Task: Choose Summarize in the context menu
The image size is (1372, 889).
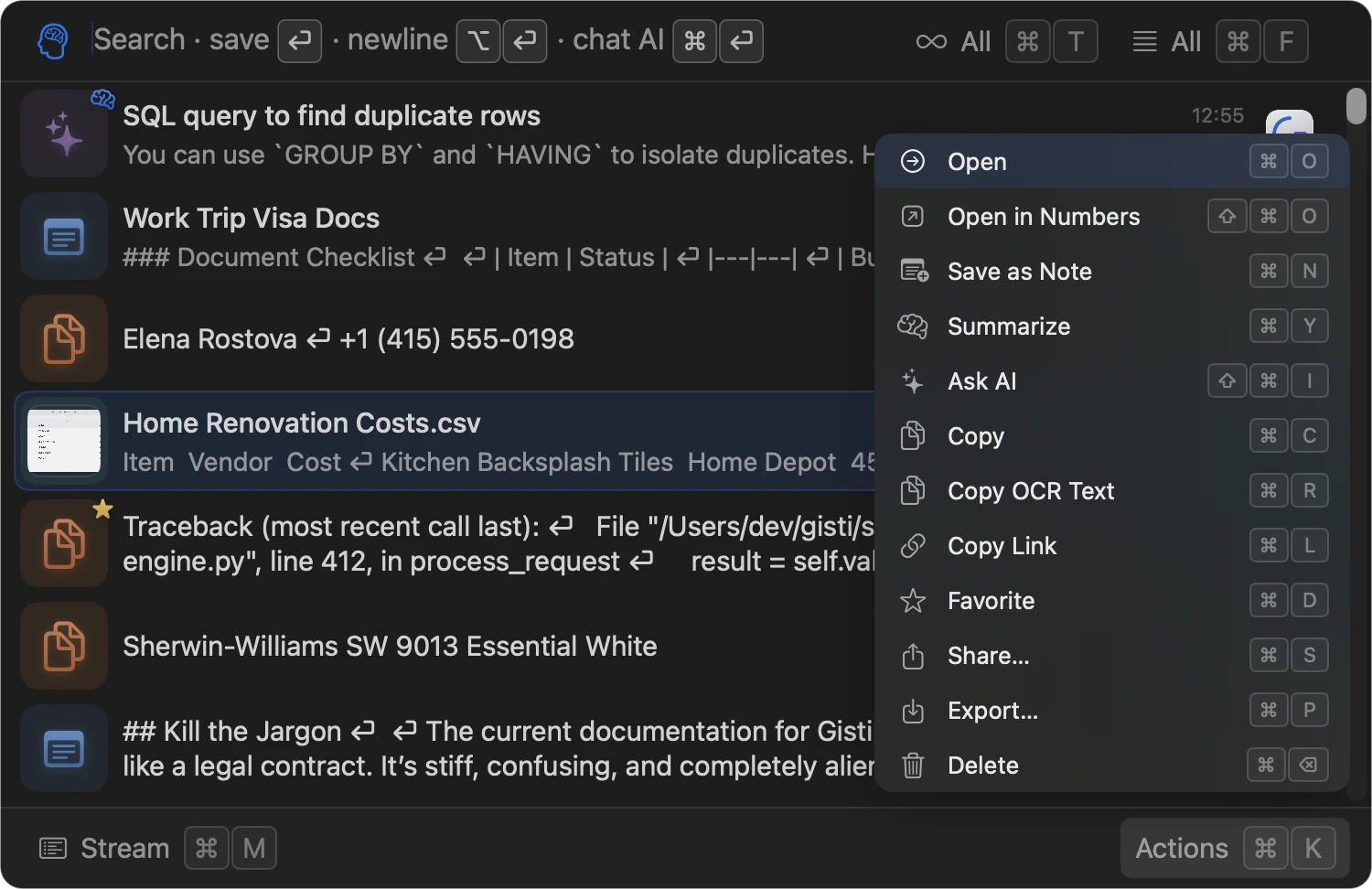Action: pos(1112,327)
